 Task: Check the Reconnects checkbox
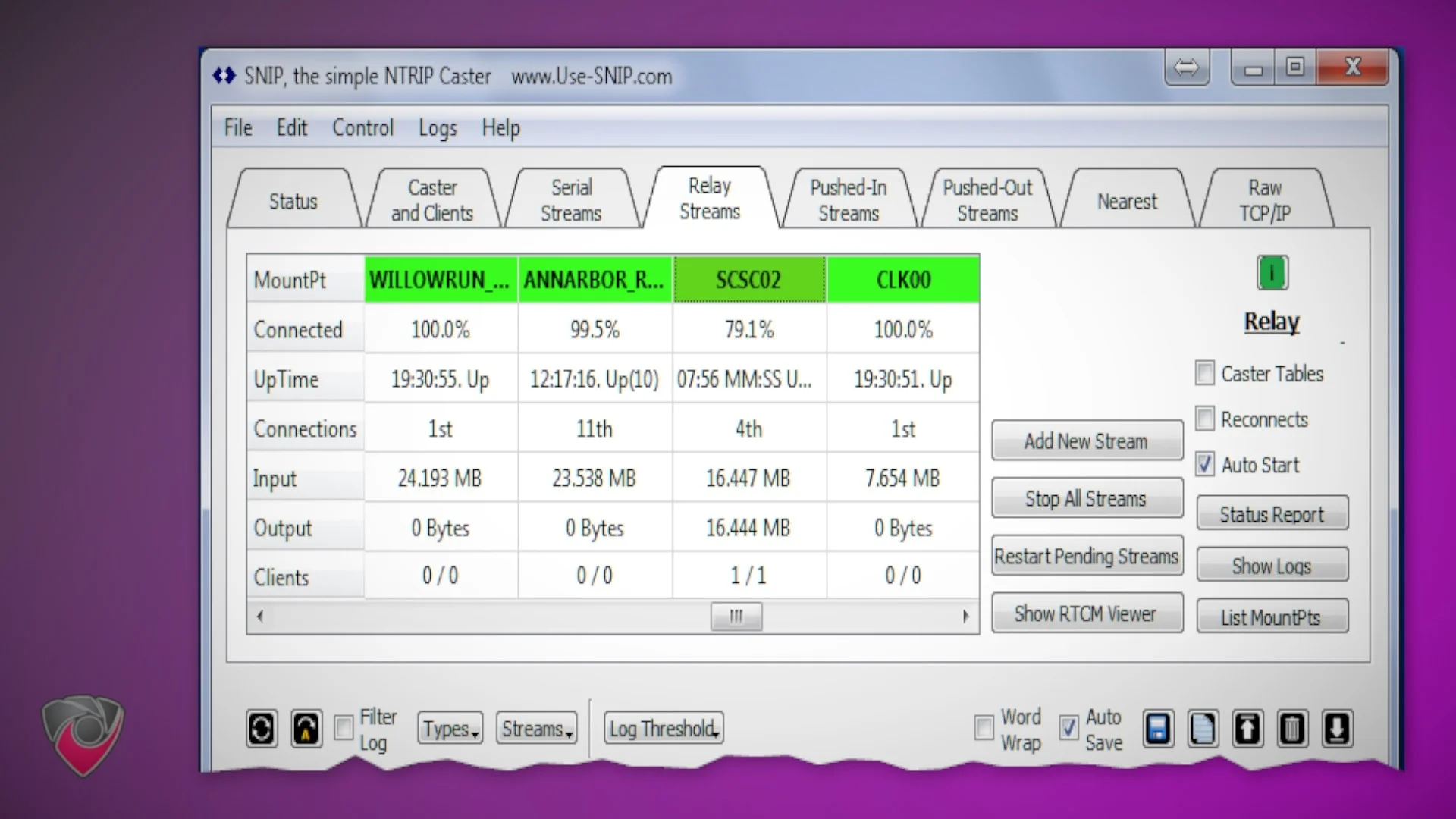point(1204,419)
